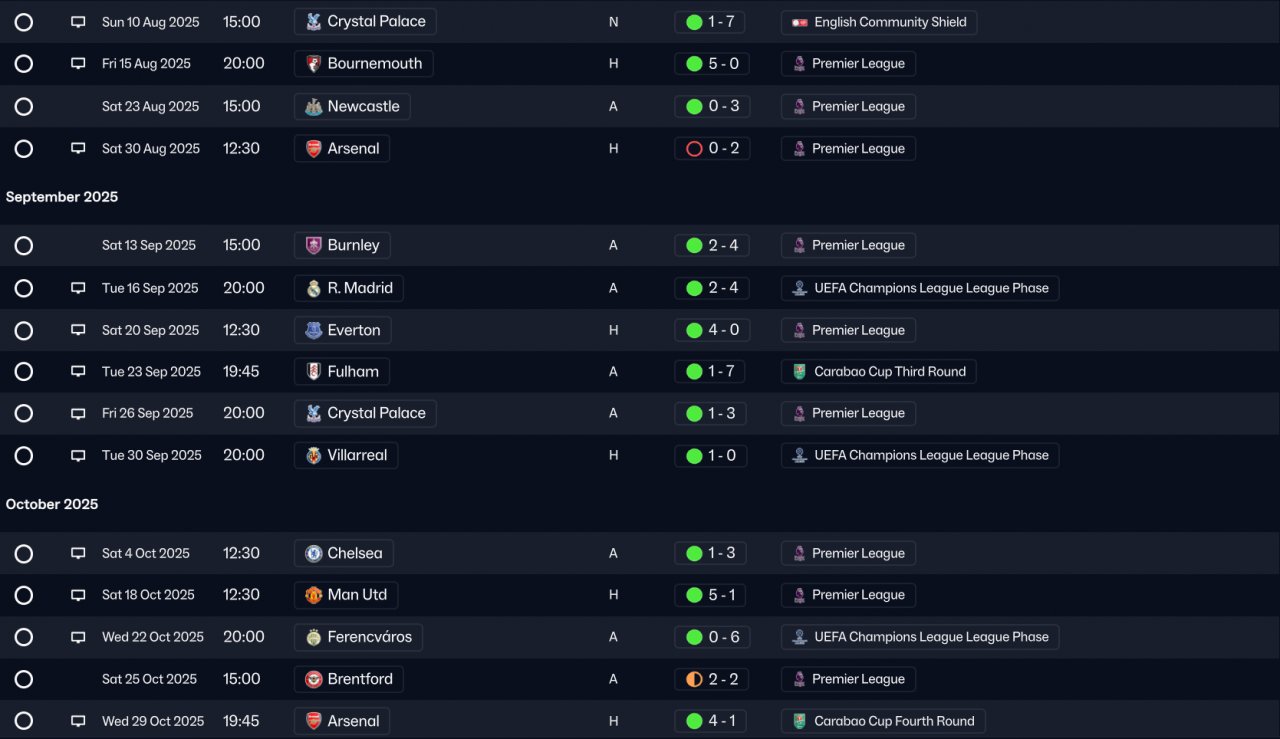Click the orange draw indicator for Brentford match

pos(694,679)
